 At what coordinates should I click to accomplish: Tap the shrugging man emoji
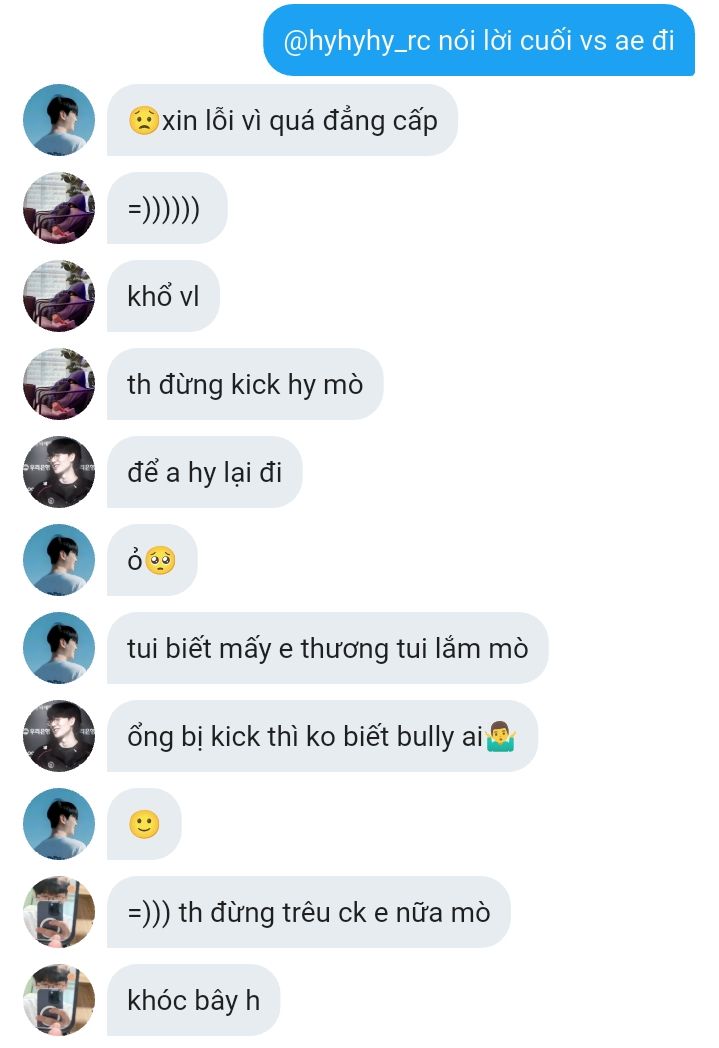tap(500, 737)
